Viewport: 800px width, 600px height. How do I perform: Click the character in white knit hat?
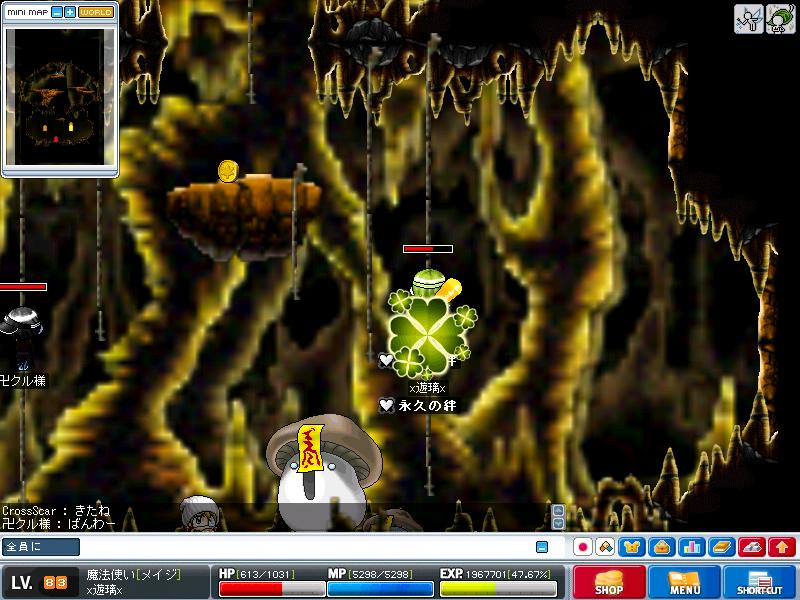tap(199, 514)
